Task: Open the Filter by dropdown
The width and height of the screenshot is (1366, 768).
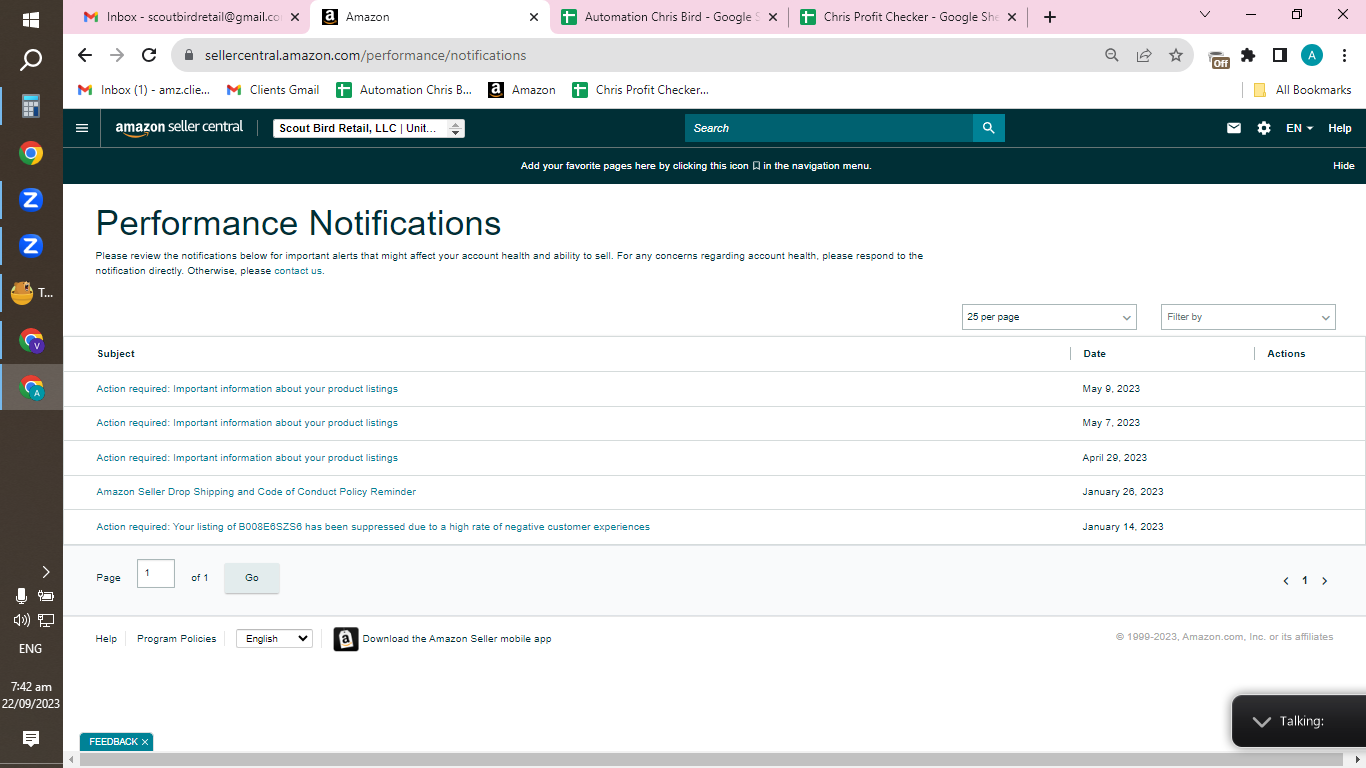Action: [1248, 317]
